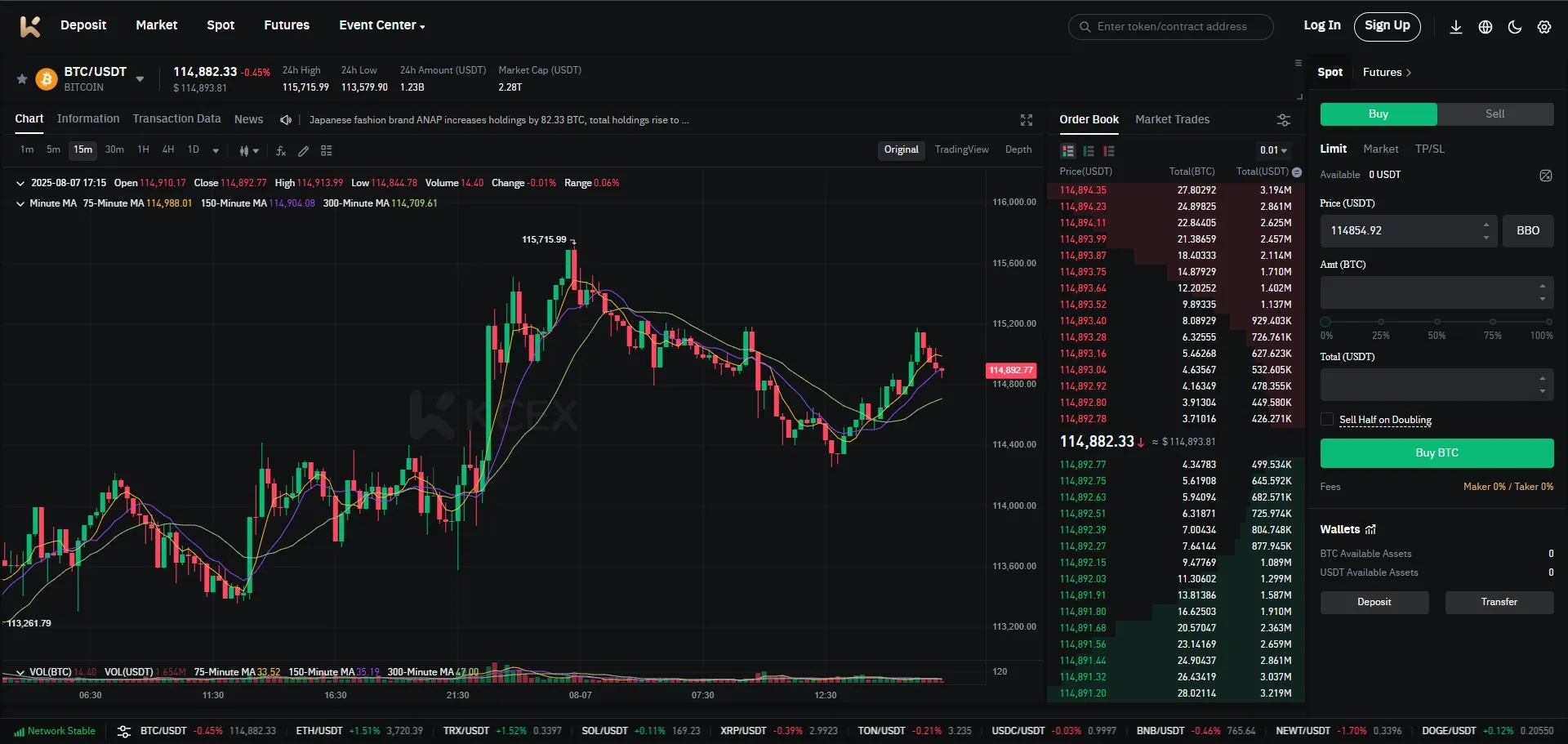
Task: Open the settings gear icon
Action: (1544, 27)
